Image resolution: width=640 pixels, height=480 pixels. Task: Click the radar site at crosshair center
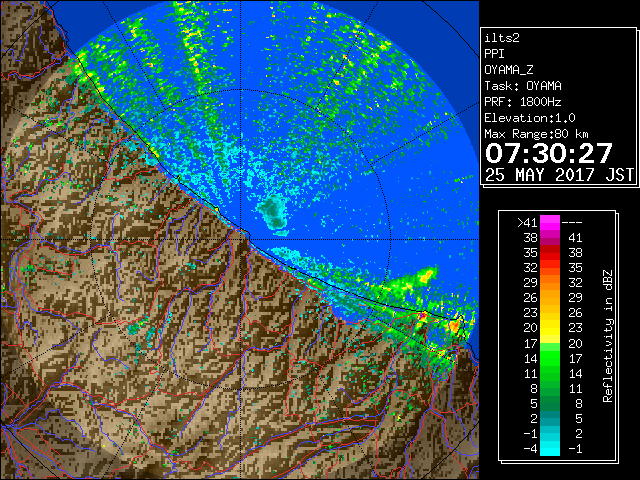tap(241, 239)
